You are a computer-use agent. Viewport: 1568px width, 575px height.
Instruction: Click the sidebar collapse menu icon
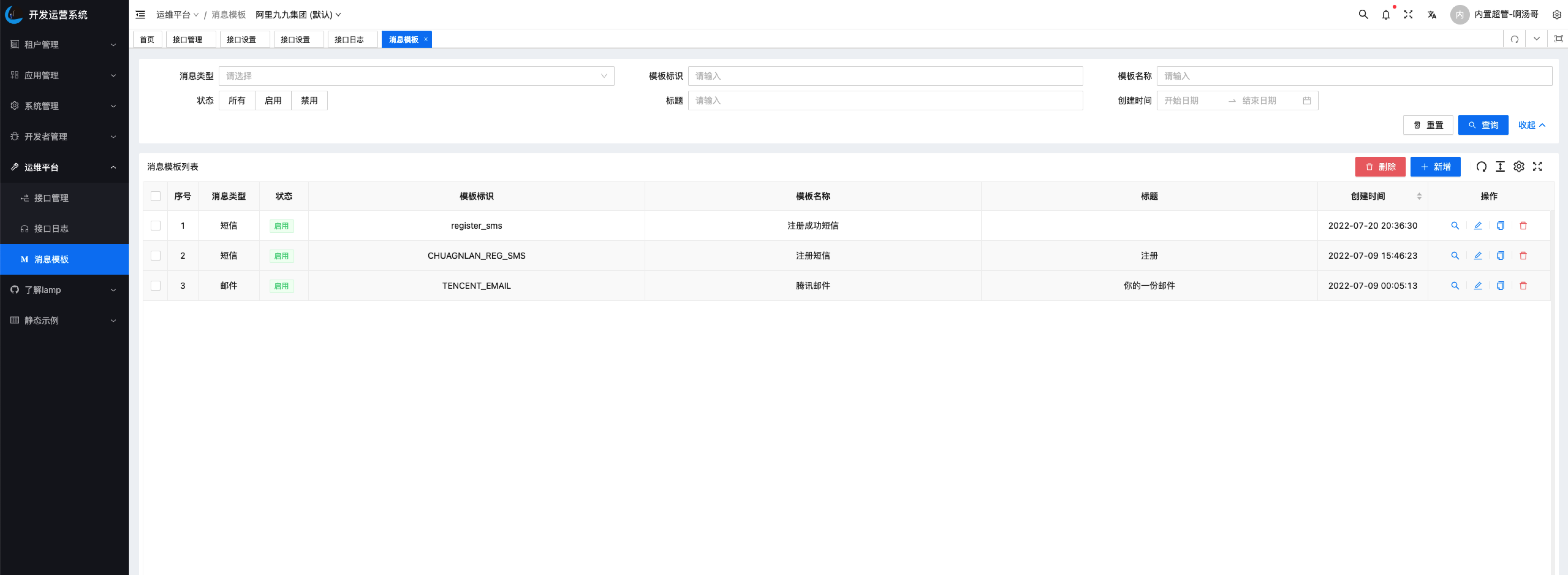point(140,15)
